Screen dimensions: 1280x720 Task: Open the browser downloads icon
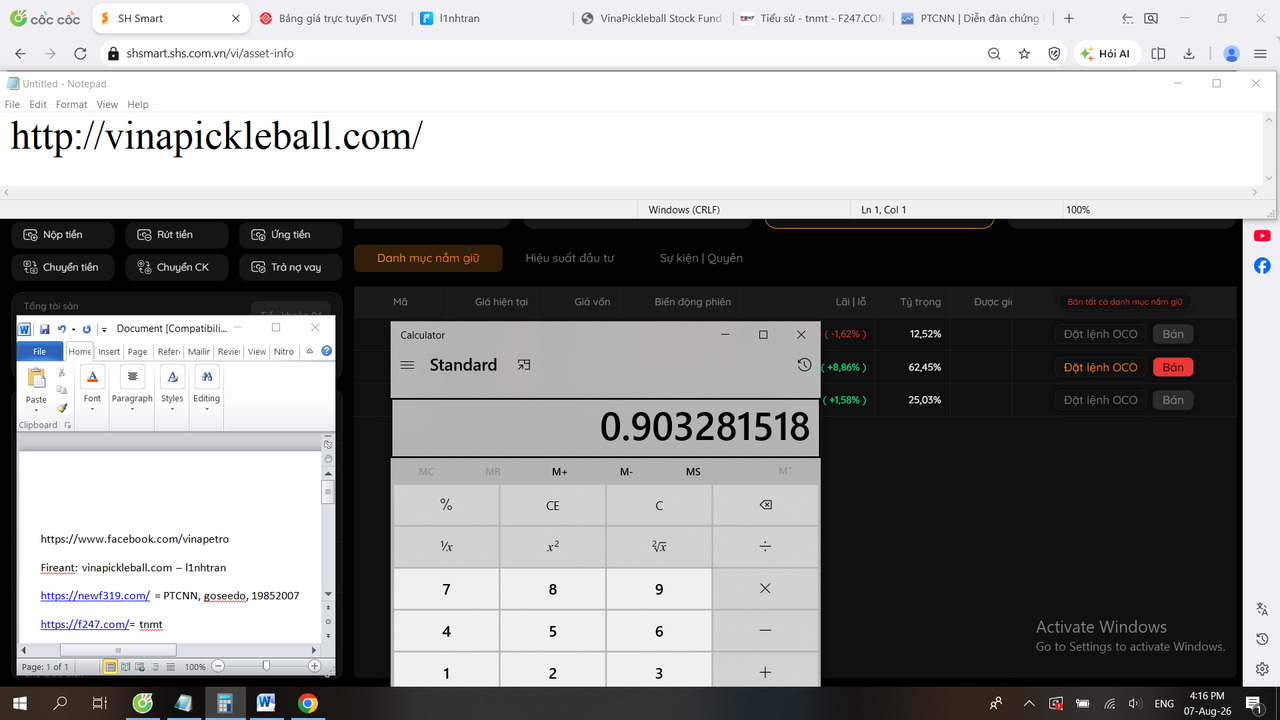point(1189,54)
